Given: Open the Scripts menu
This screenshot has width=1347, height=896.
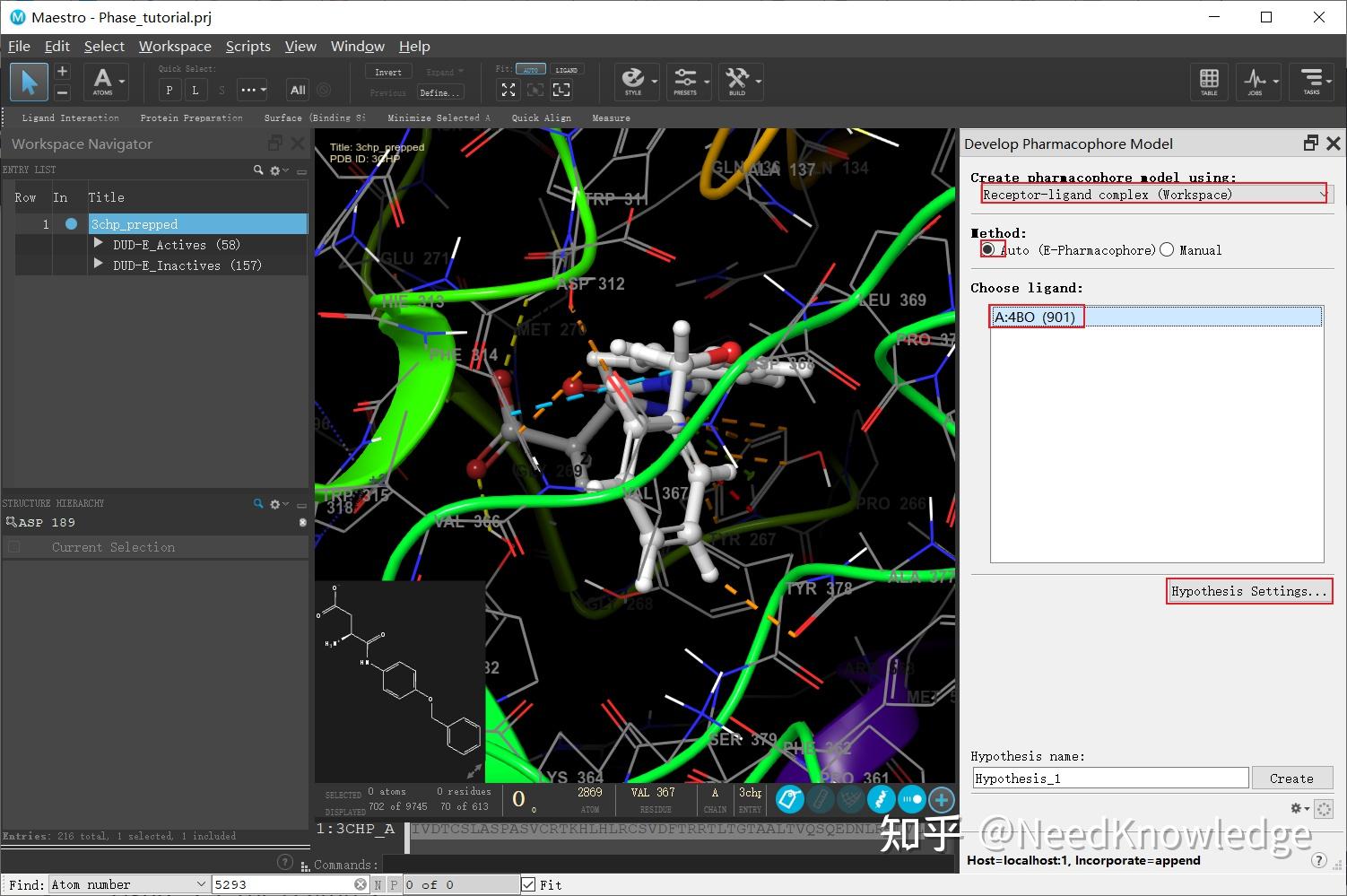Looking at the screenshot, I should click(x=248, y=46).
